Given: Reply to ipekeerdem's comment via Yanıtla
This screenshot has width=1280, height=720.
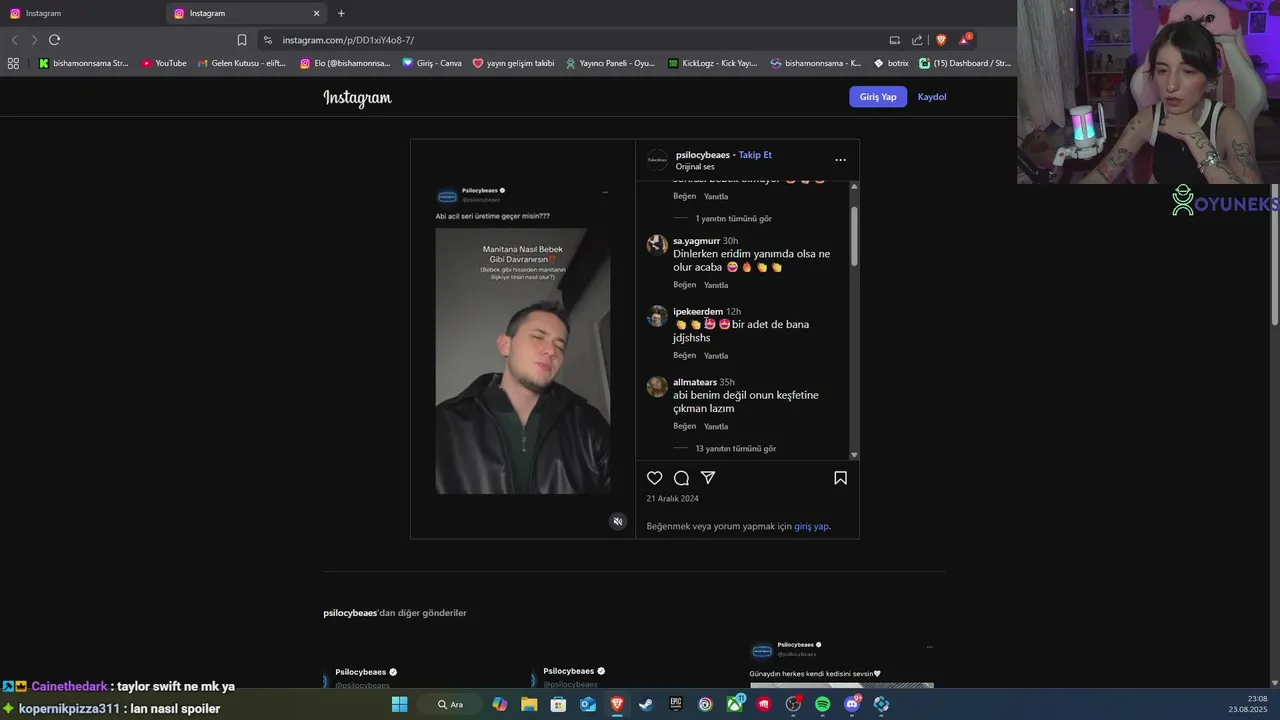Looking at the screenshot, I should [x=716, y=356].
